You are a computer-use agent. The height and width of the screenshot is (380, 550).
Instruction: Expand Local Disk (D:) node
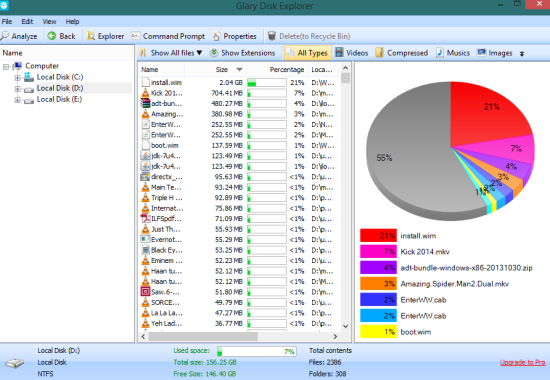17,89
